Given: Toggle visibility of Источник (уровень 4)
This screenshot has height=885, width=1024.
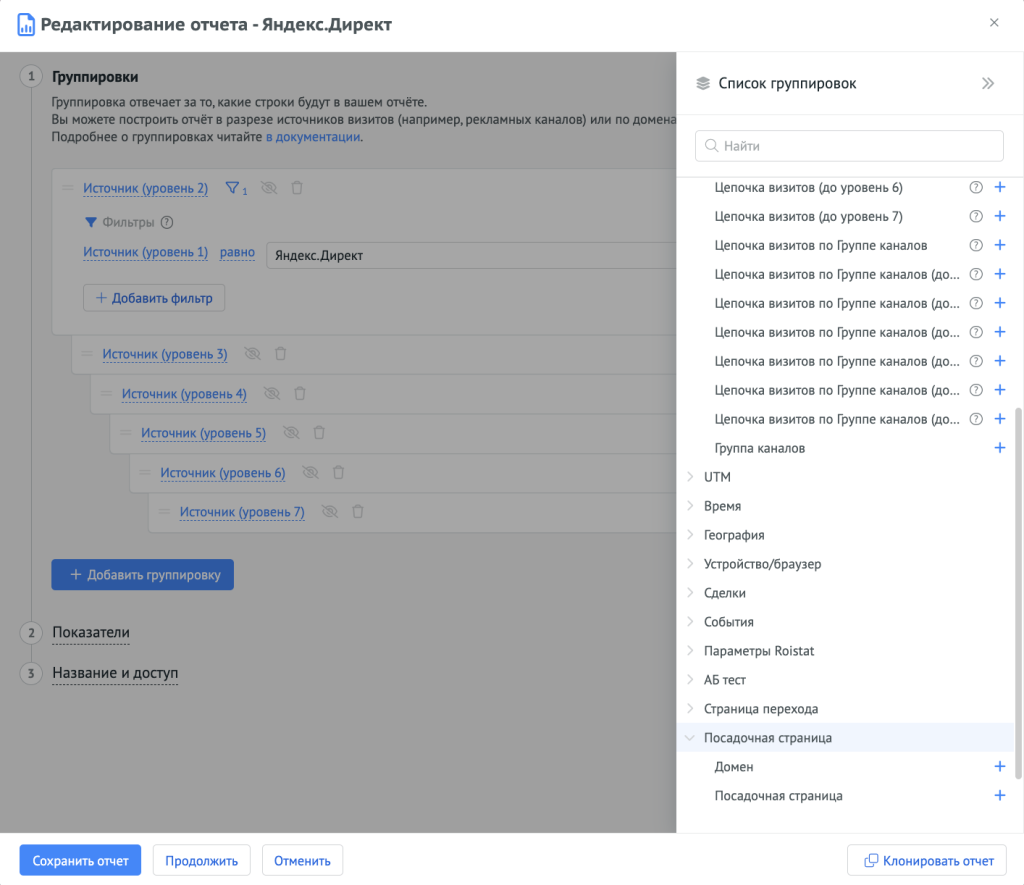Looking at the screenshot, I should pos(271,394).
